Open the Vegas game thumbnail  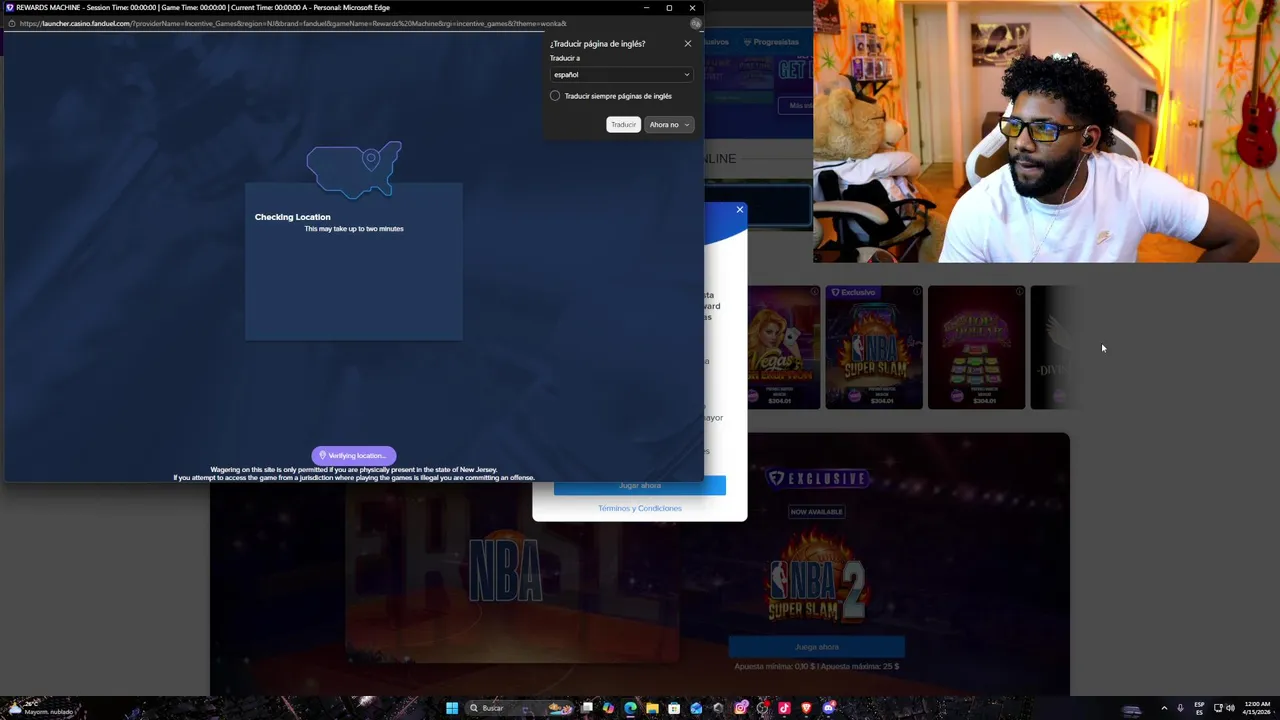(784, 347)
